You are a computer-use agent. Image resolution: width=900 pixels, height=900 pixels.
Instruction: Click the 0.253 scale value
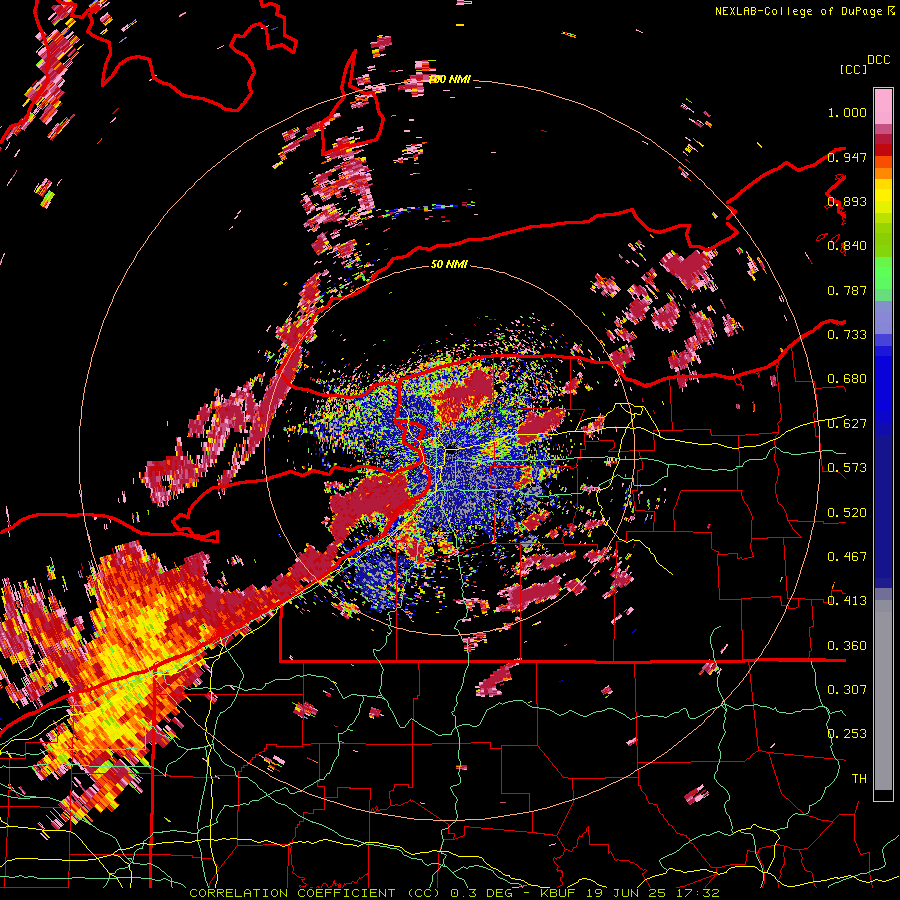point(847,734)
